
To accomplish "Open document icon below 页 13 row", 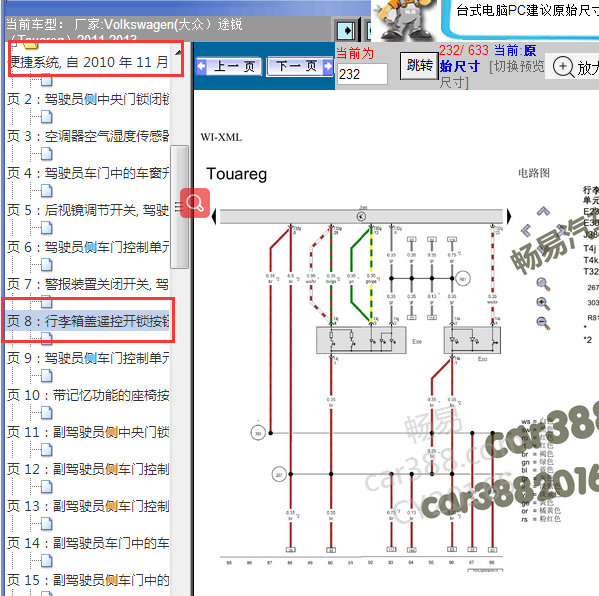I will coord(46,524).
